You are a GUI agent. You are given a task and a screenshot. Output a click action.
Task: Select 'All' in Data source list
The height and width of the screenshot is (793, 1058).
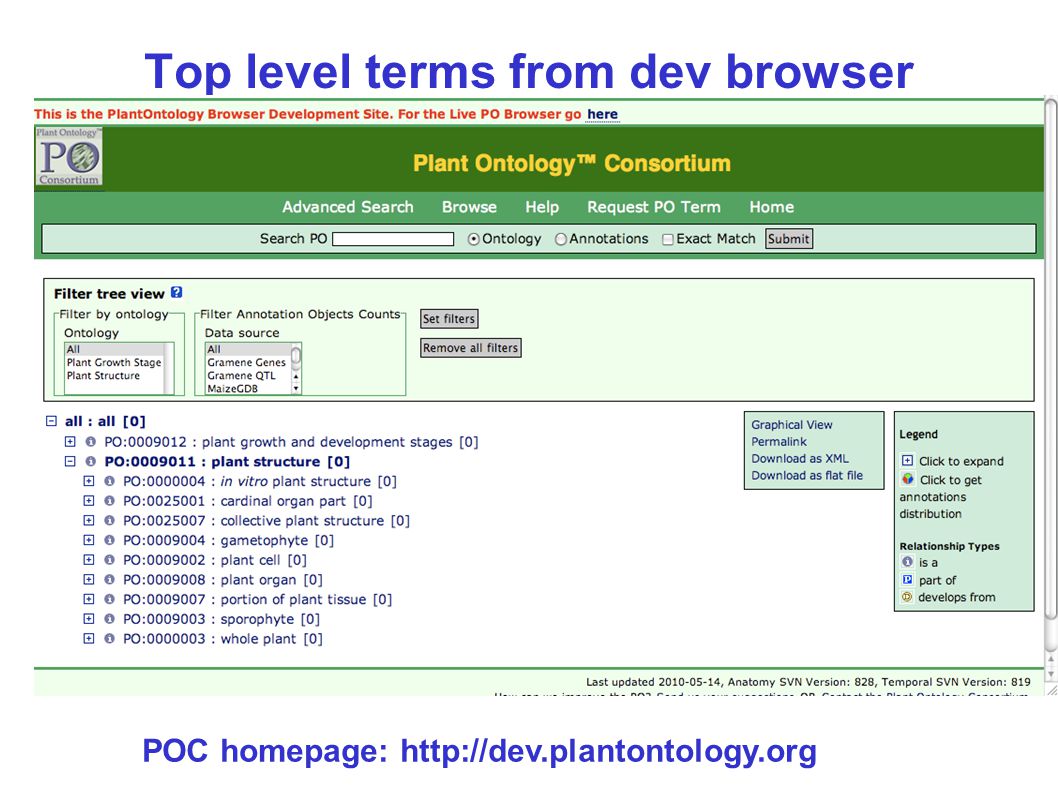248,349
